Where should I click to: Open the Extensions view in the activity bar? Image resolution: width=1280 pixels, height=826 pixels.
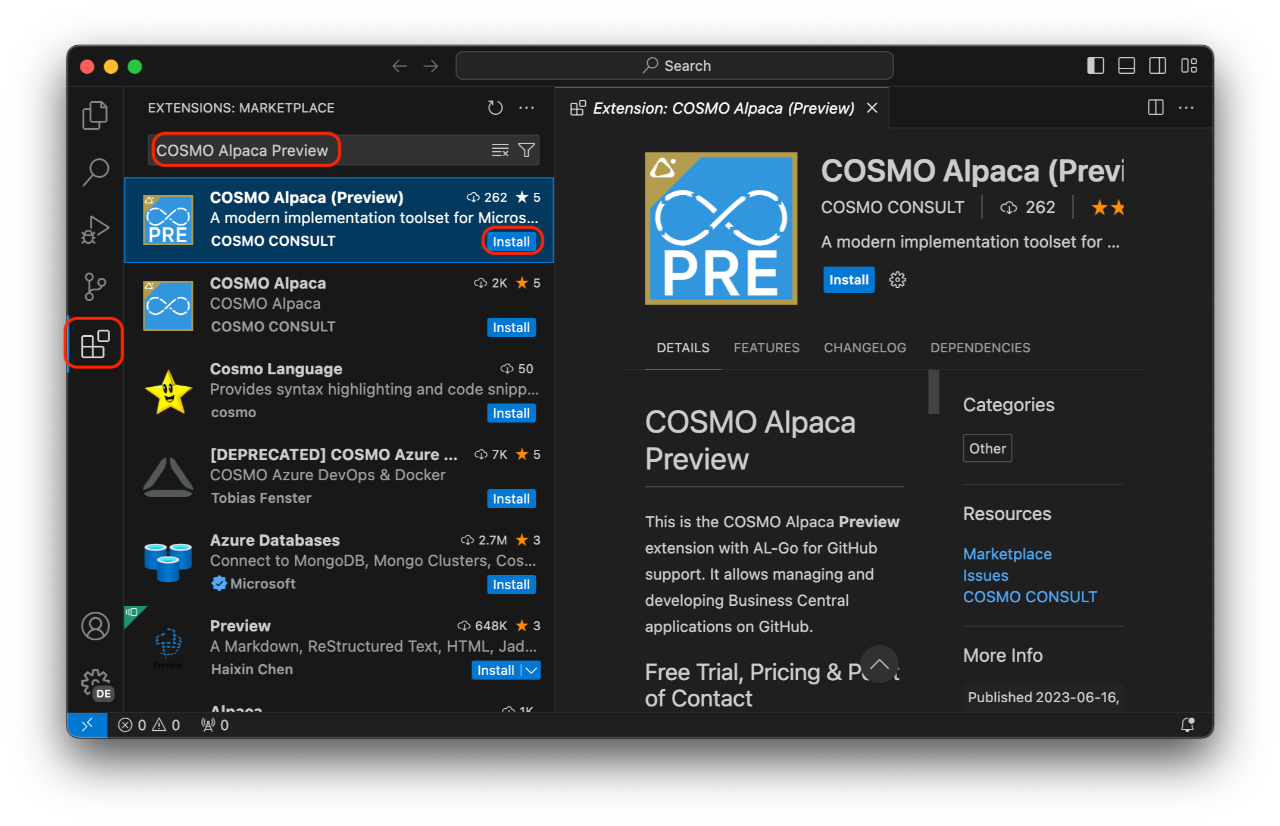[x=93, y=343]
